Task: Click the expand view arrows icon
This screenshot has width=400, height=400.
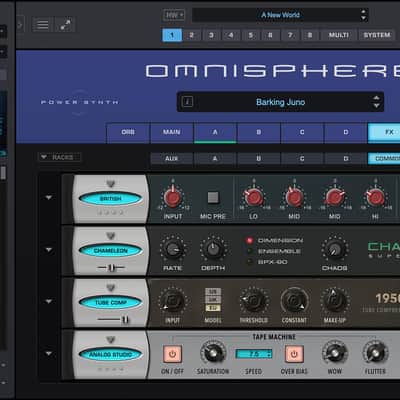Action: pyautogui.click(x=65, y=25)
